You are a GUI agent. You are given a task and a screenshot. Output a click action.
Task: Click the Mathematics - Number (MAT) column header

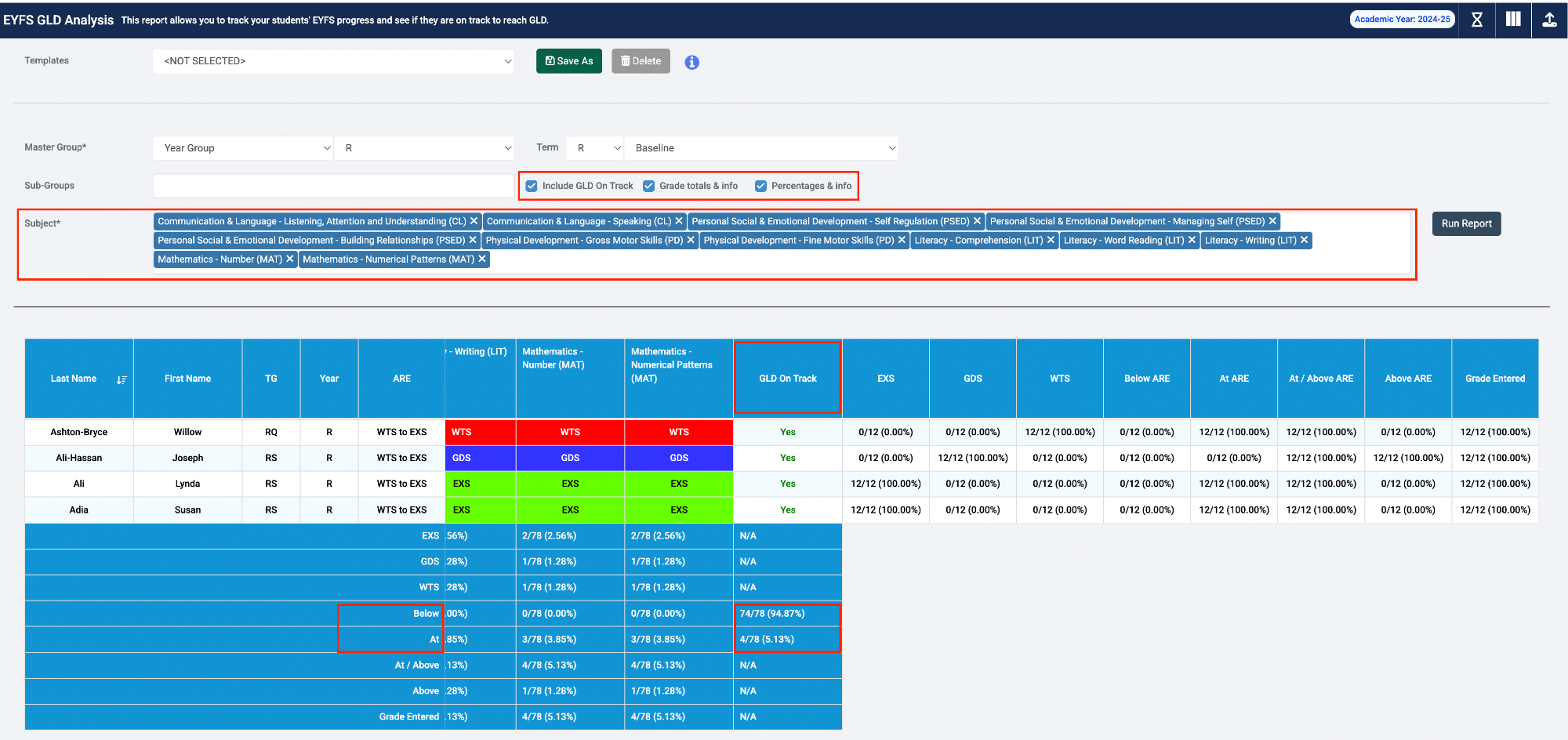coord(570,379)
